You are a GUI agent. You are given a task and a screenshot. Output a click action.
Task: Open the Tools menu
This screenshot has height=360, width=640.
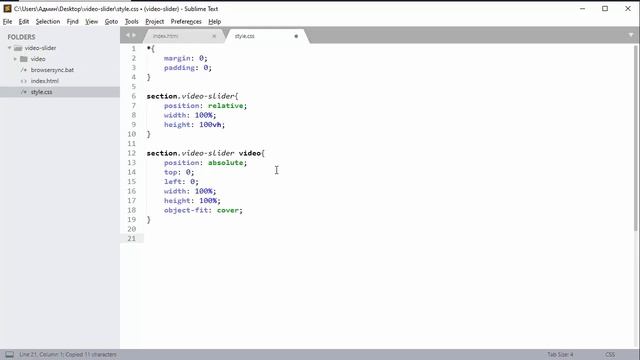pyautogui.click(x=131, y=22)
